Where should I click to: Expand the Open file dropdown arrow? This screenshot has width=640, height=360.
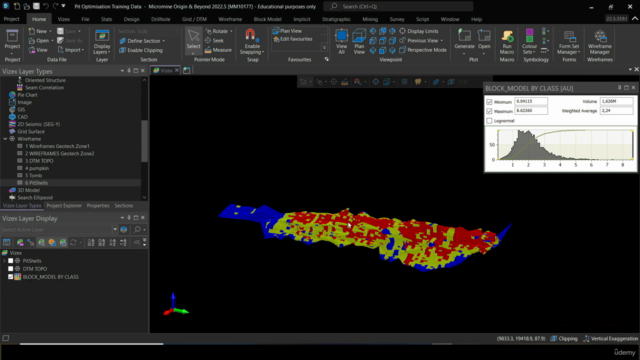52,40
